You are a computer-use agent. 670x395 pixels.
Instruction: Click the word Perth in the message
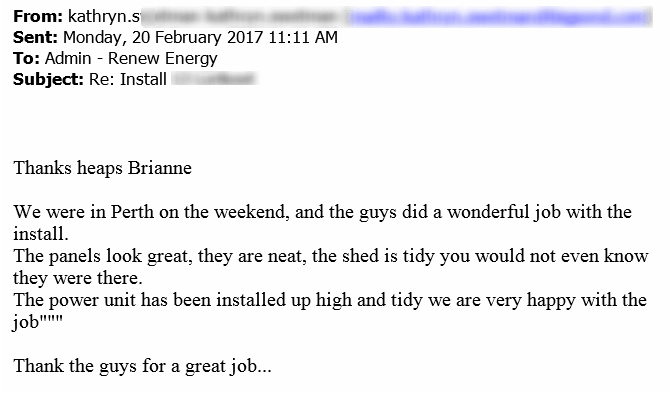[132, 212]
